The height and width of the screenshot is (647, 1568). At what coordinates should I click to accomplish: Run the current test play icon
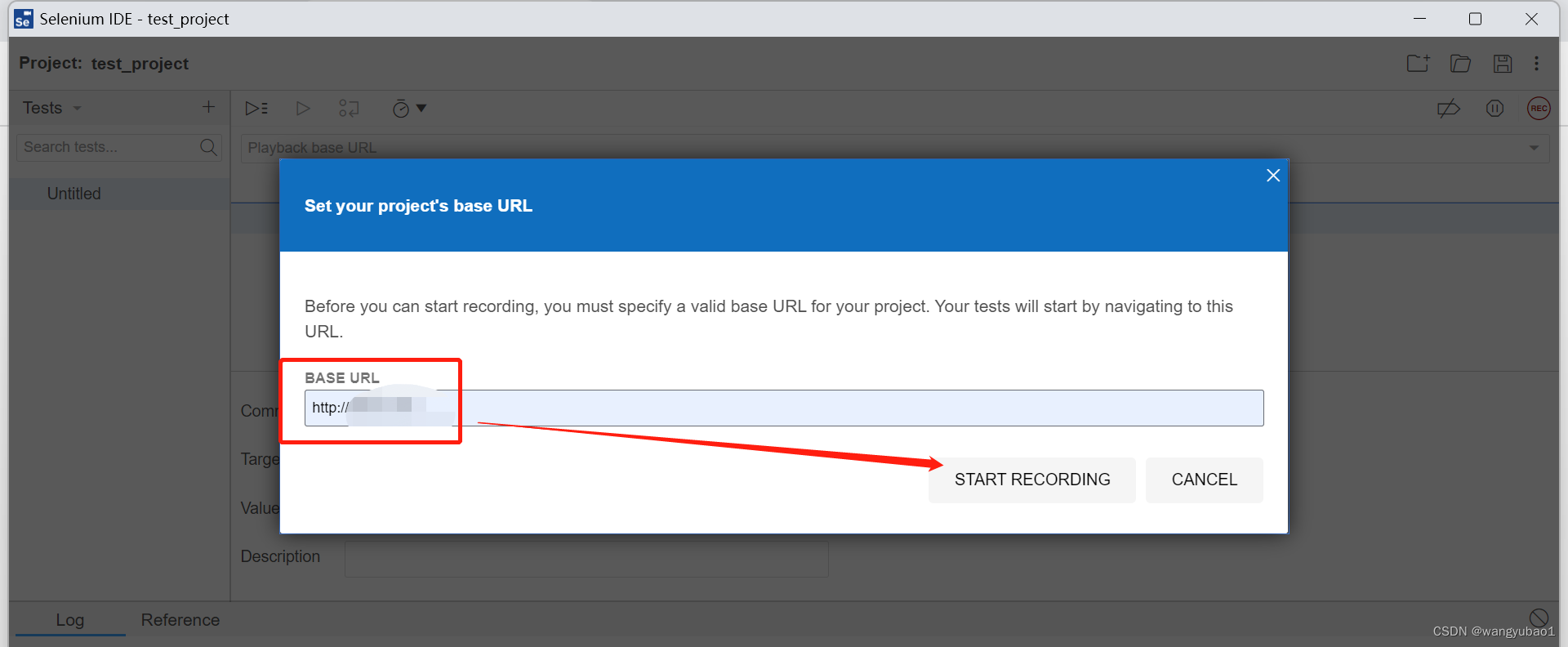[302, 108]
